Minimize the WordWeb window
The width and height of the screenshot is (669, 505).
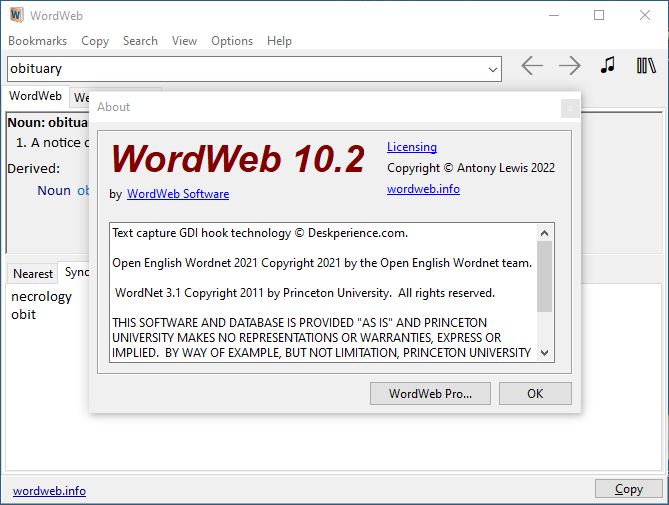tap(554, 15)
